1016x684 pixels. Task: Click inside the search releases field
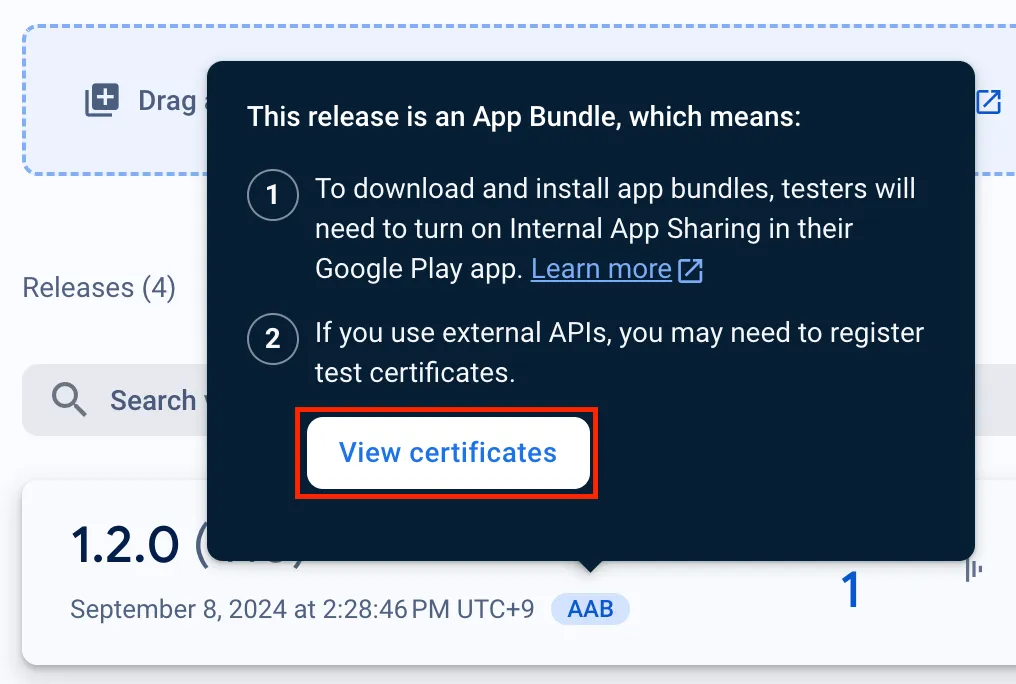tap(150, 399)
